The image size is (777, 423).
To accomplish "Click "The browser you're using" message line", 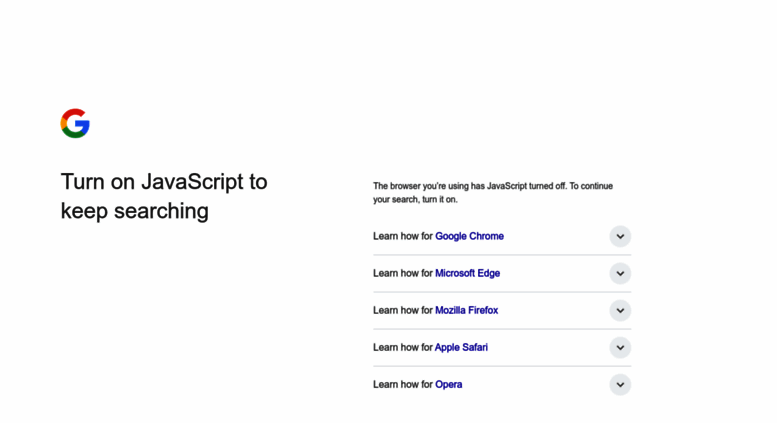I will click(x=492, y=186).
